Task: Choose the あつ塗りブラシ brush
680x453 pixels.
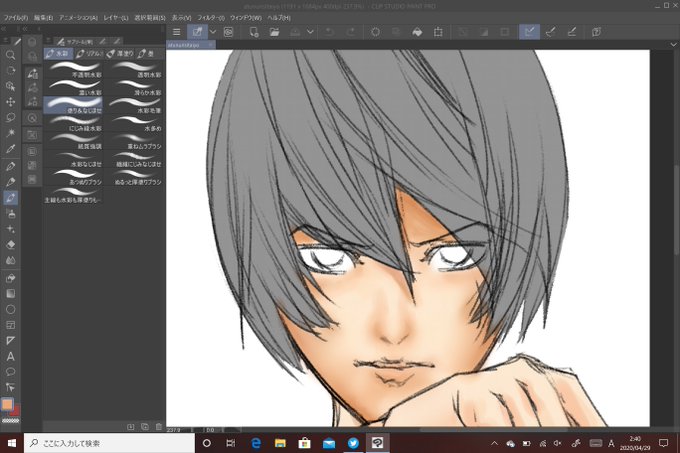Action: [x=73, y=176]
